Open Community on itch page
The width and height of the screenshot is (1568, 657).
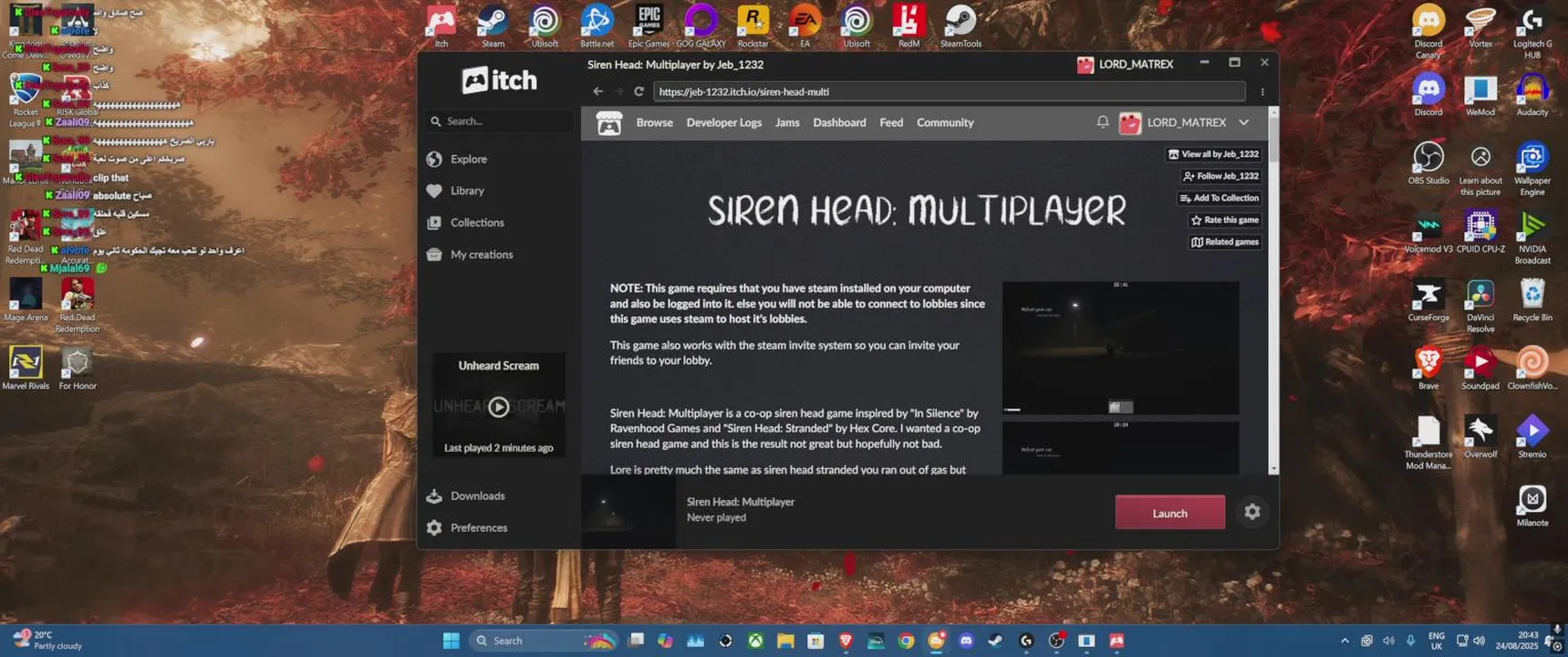pyautogui.click(x=945, y=122)
